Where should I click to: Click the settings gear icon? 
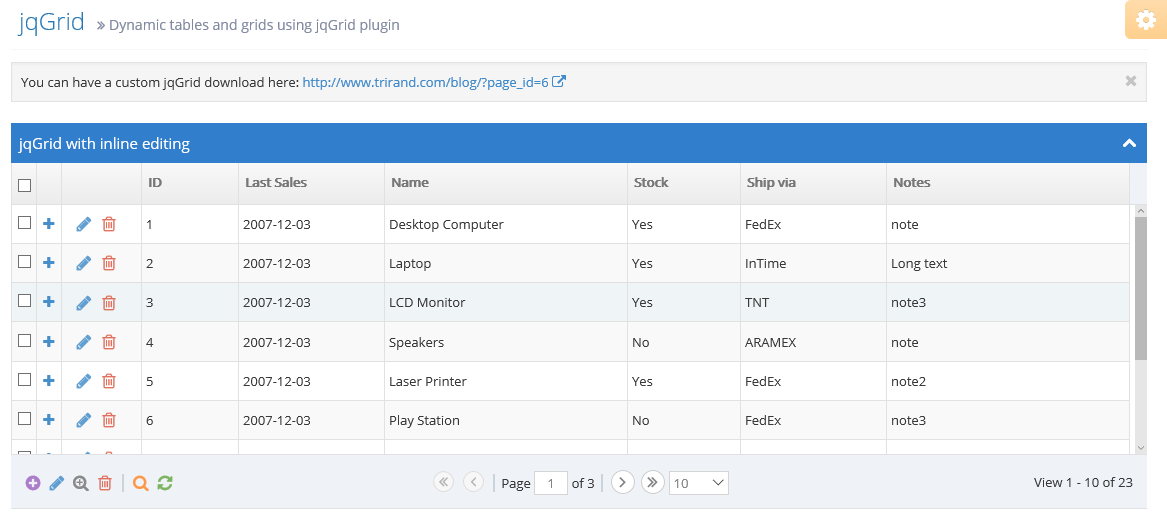tap(1143, 20)
